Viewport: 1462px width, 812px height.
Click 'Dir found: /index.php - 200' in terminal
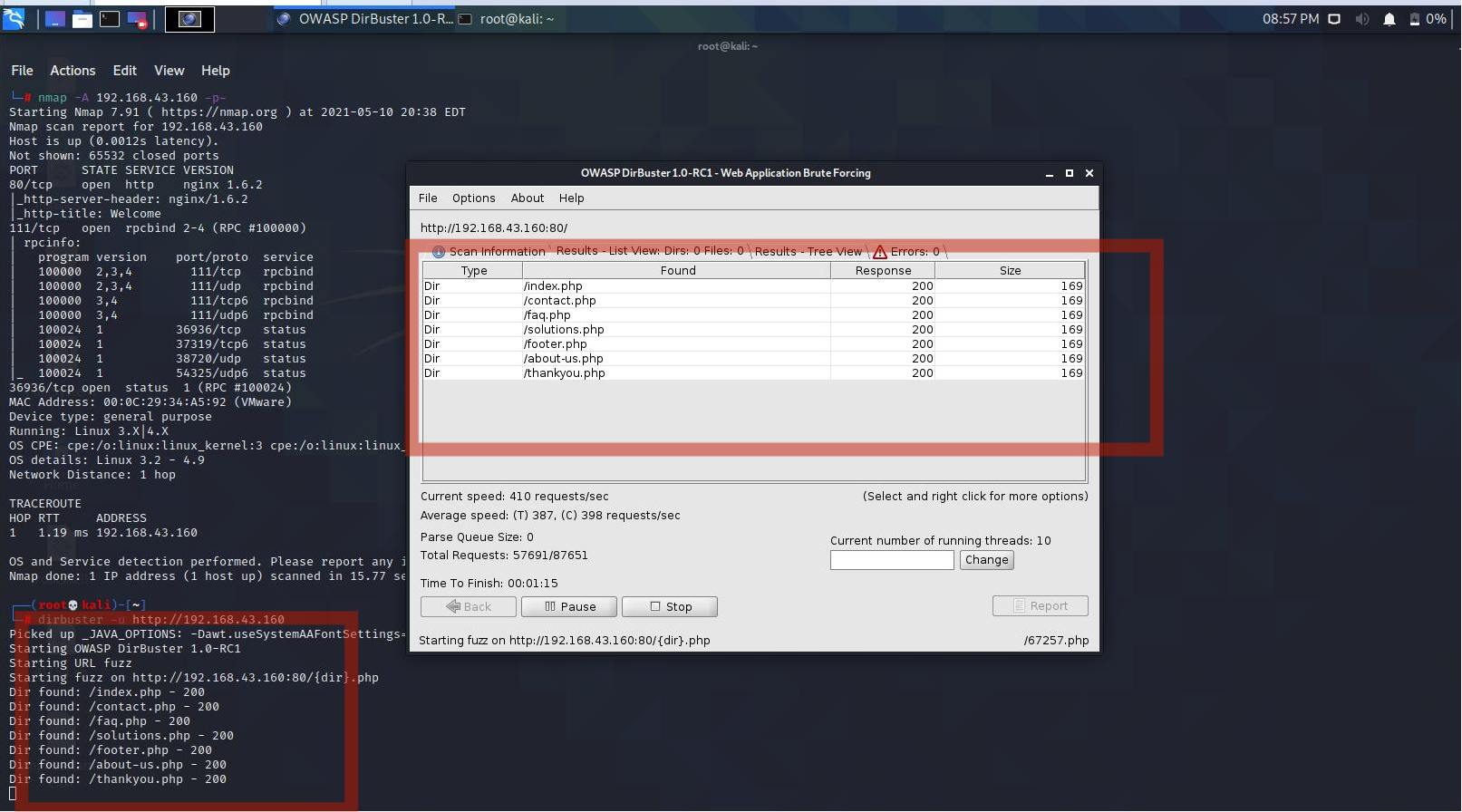coord(107,692)
